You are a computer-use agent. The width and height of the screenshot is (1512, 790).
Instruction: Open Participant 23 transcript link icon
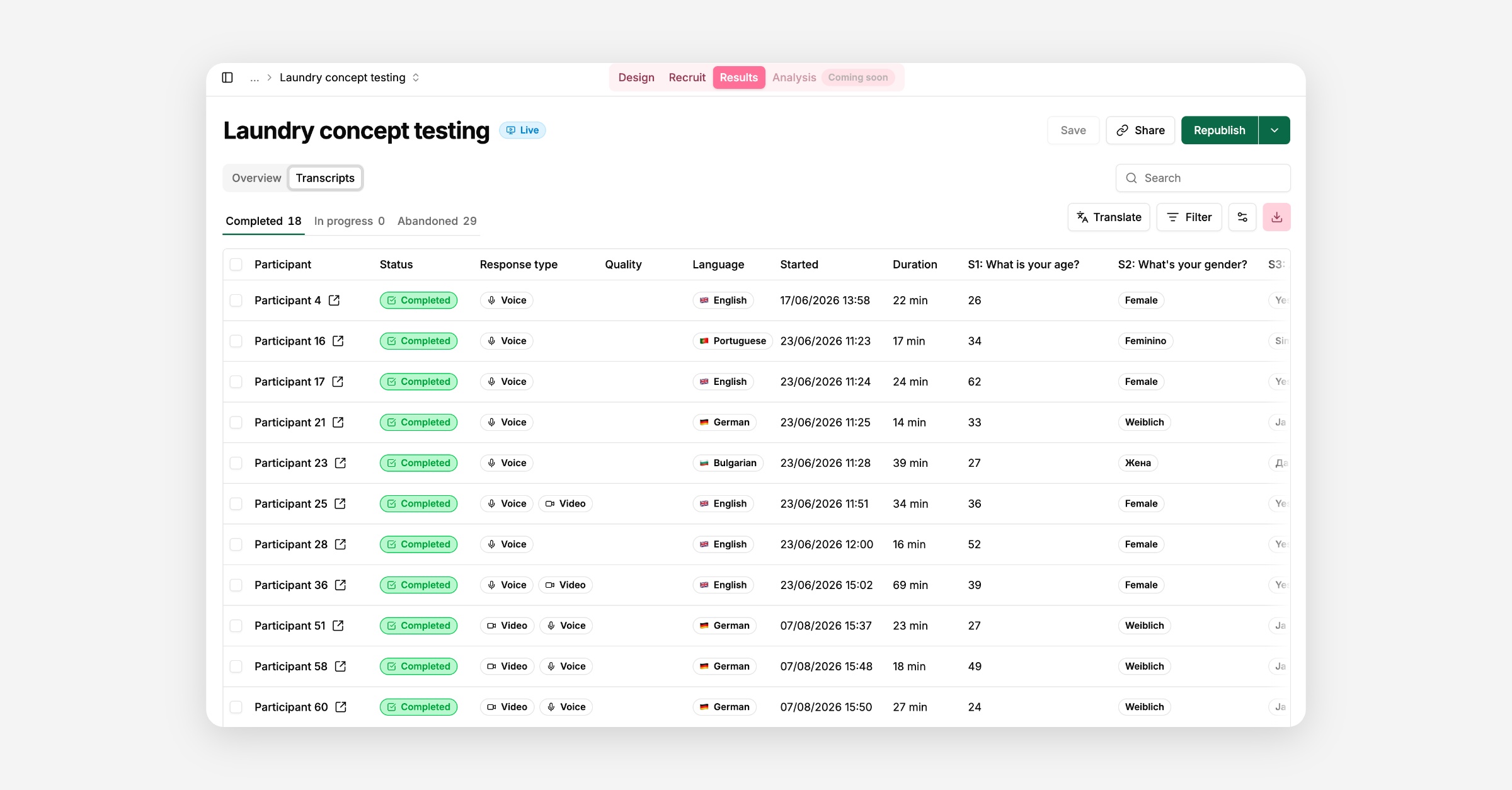click(341, 463)
